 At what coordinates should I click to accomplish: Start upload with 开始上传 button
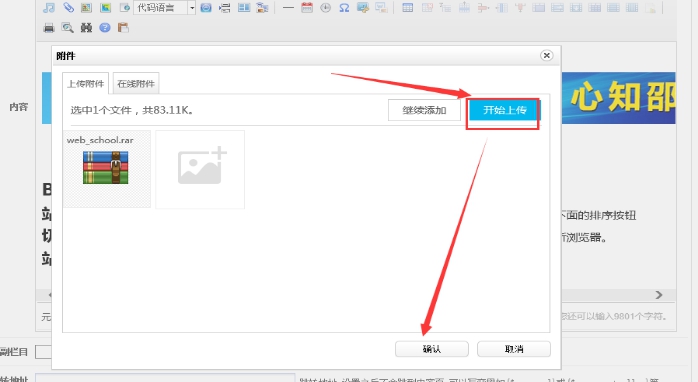[504, 110]
